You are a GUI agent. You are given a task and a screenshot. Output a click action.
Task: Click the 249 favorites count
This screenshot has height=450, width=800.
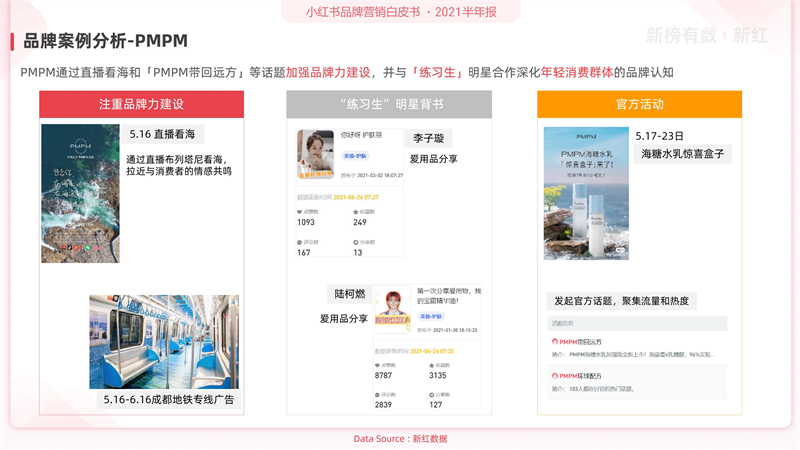pos(360,222)
